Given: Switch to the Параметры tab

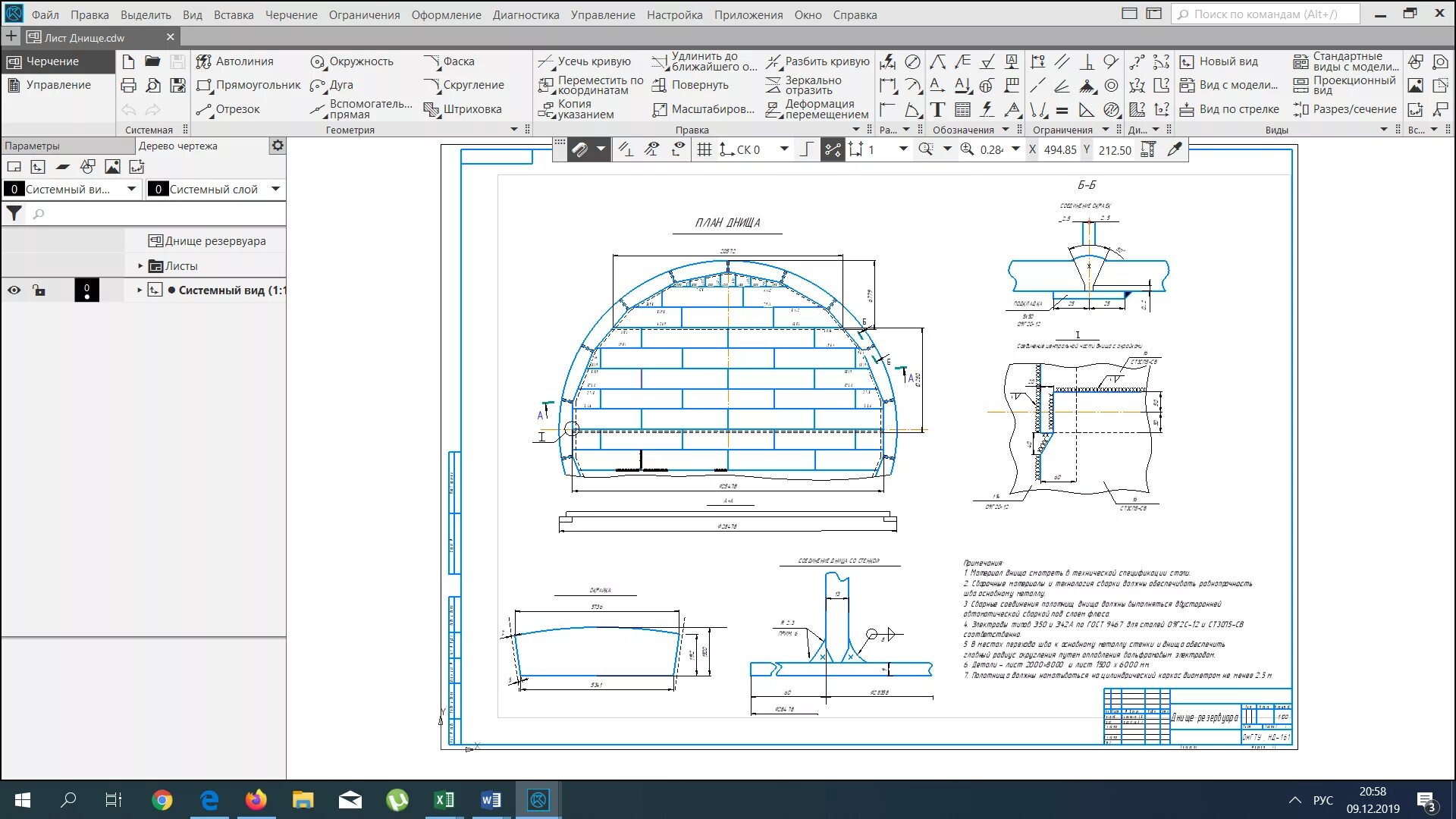Looking at the screenshot, I should point(32,146).
